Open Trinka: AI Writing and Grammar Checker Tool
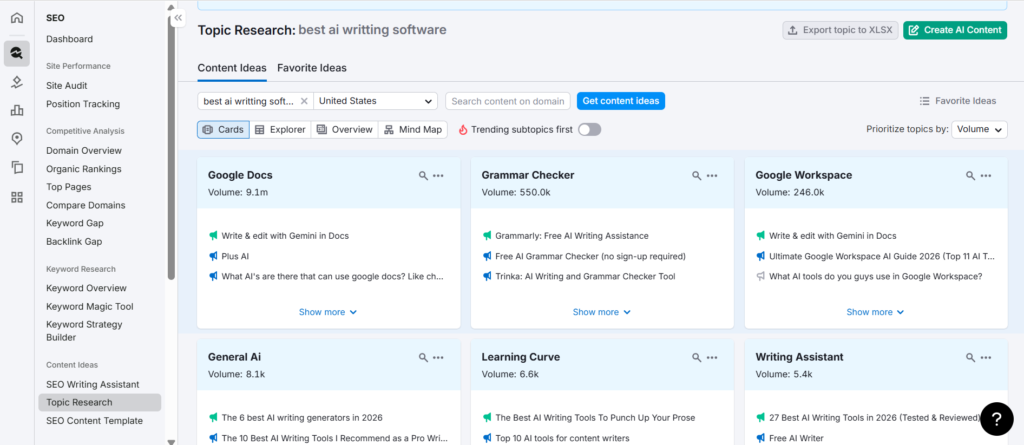Screen dimensions: 1024x445 pyautogui.click(x=585, y=276)
